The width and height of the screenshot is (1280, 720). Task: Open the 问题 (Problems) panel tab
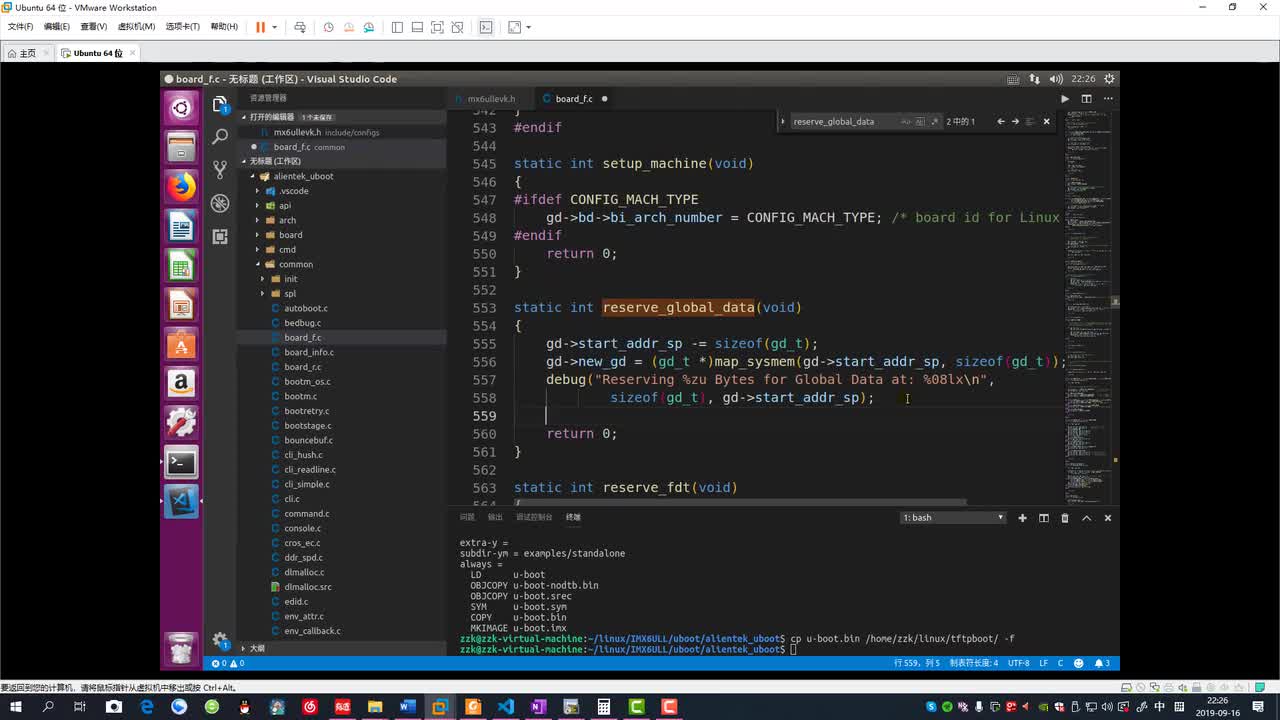[467, 518]
